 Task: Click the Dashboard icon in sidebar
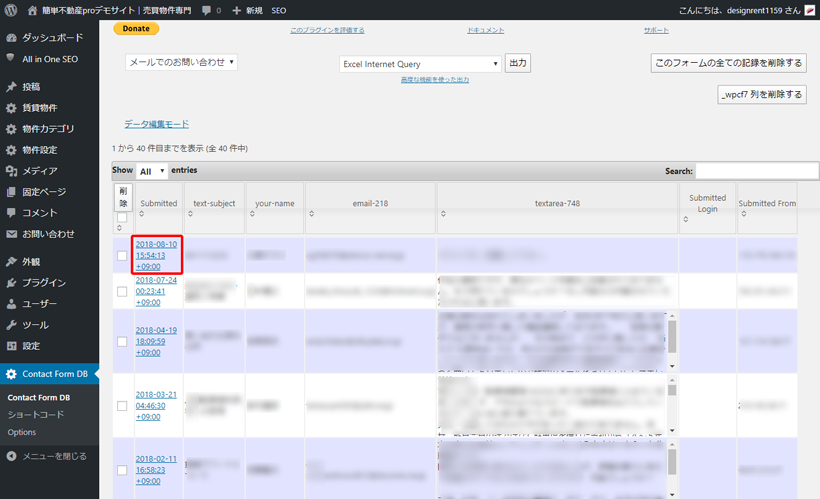click(x=11, y=38)
